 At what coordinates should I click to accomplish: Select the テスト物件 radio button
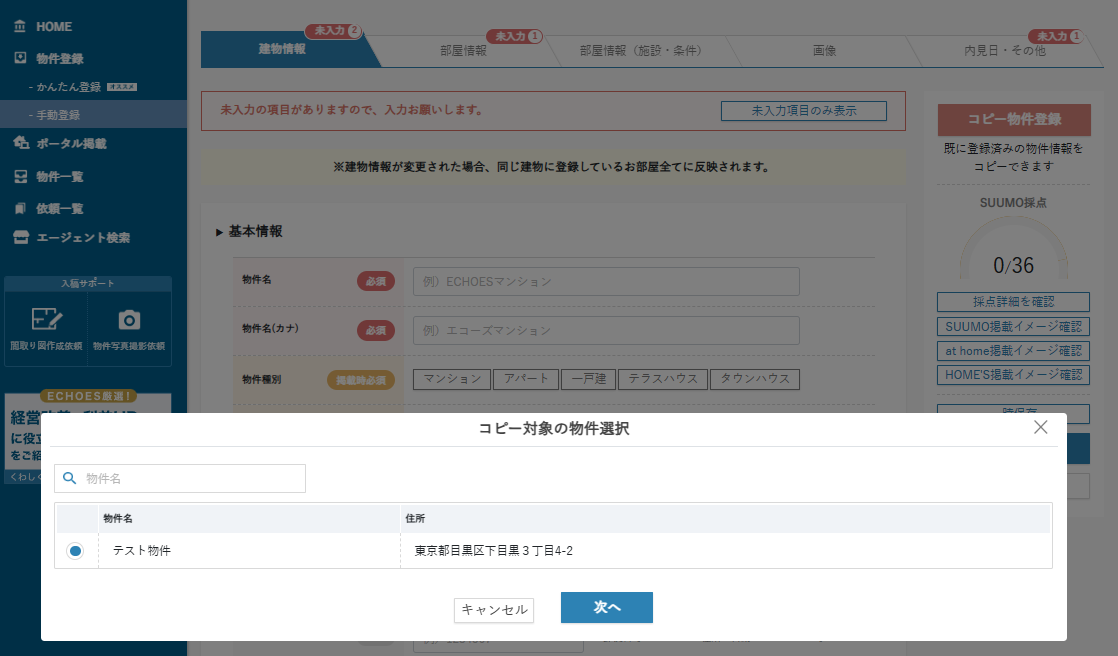(75, 551)
